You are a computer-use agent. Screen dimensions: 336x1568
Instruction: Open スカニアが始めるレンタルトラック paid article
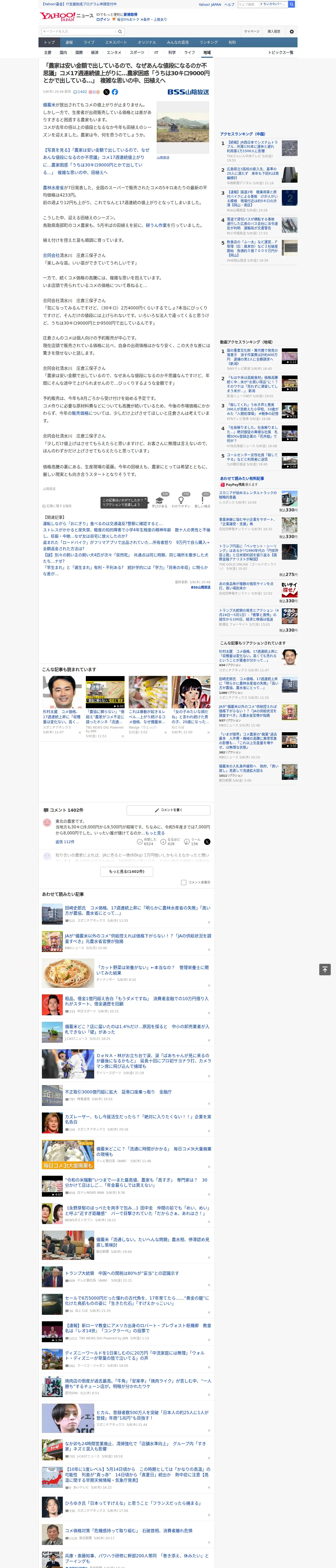248,495
